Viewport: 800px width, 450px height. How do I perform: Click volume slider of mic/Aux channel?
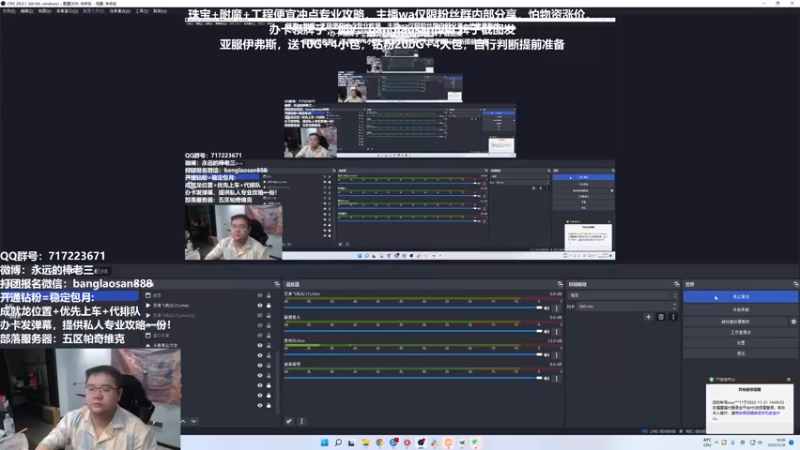tap(413, 355)
